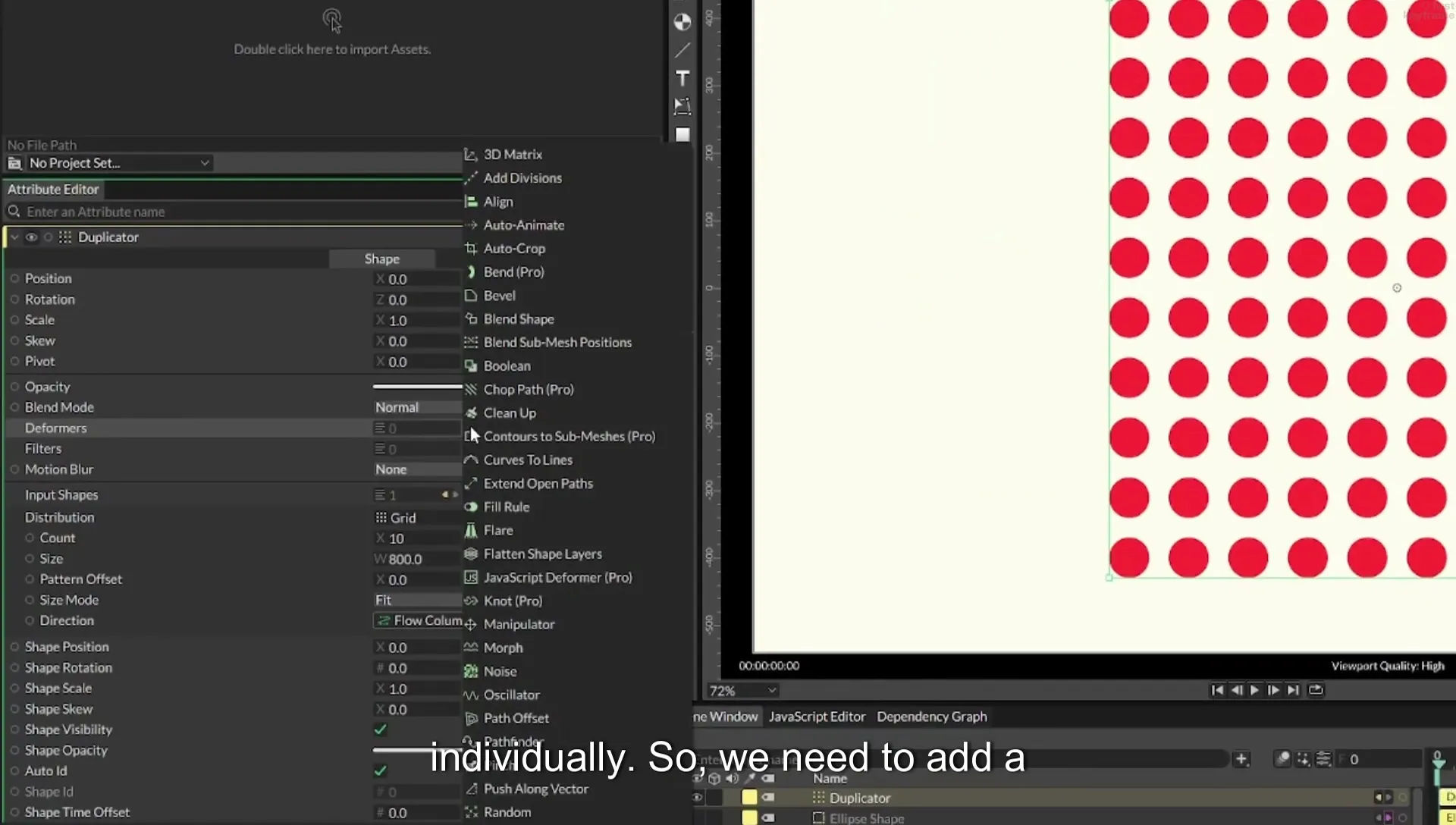Click the Deformers add field

418,428
